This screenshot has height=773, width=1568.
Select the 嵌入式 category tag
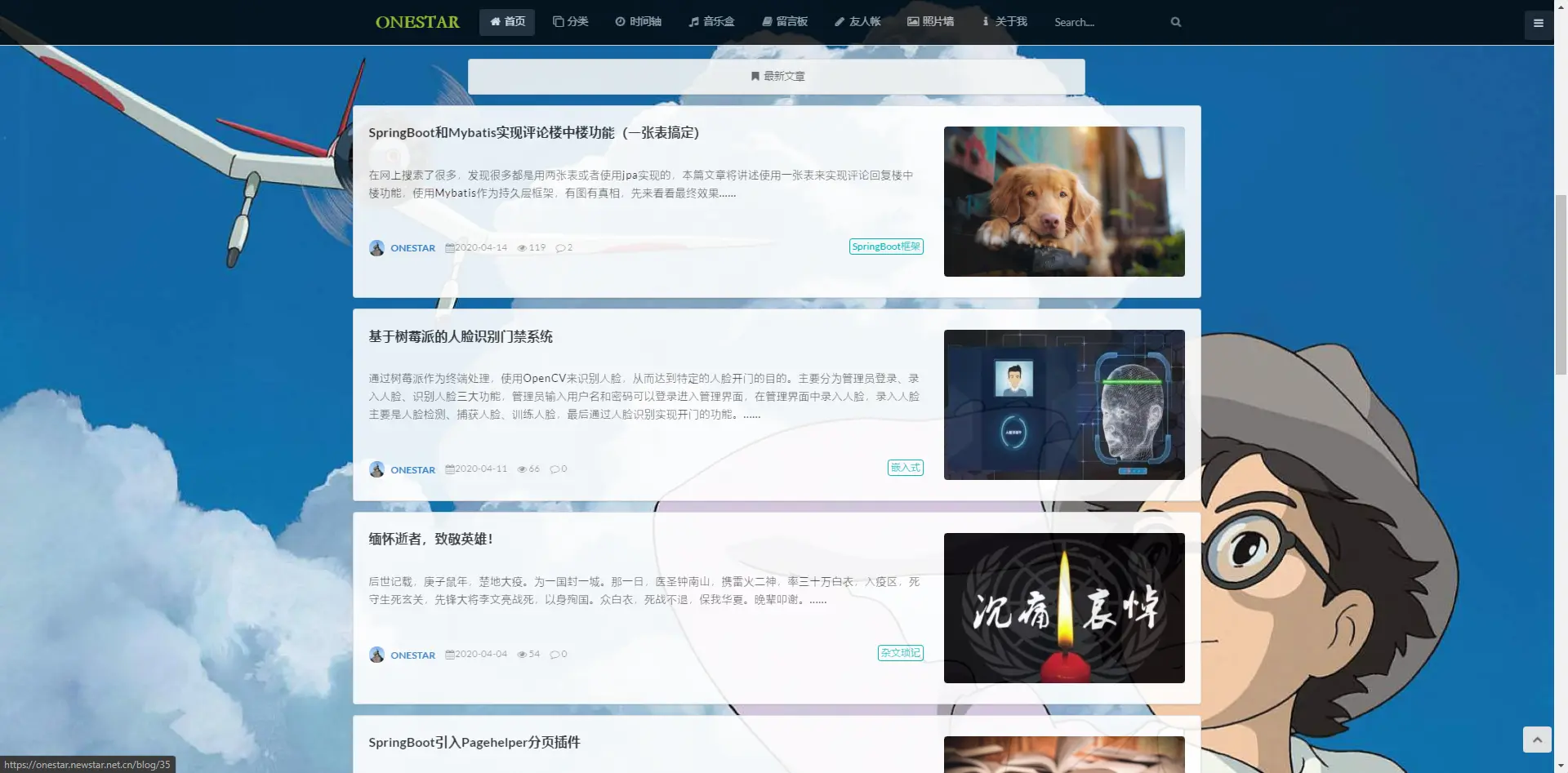[906, 468]
